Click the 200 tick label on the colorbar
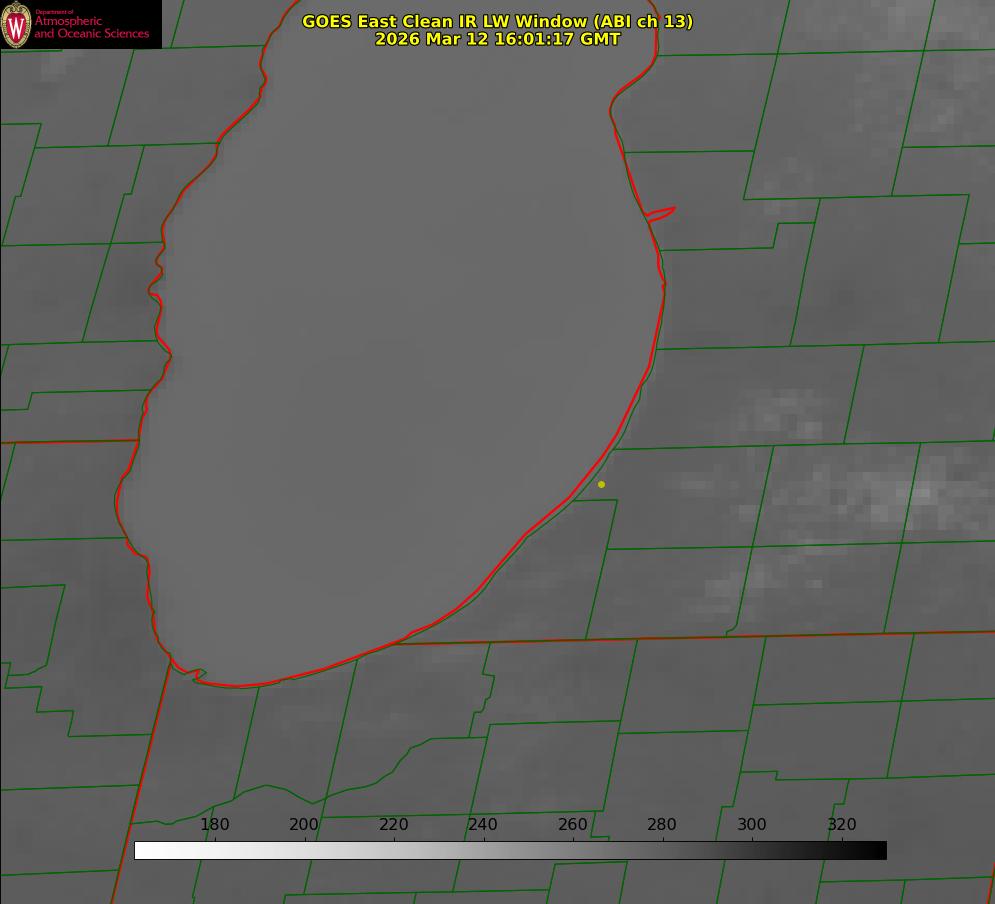995x904 pixels. pyautogui.click(x=304, y=825)
